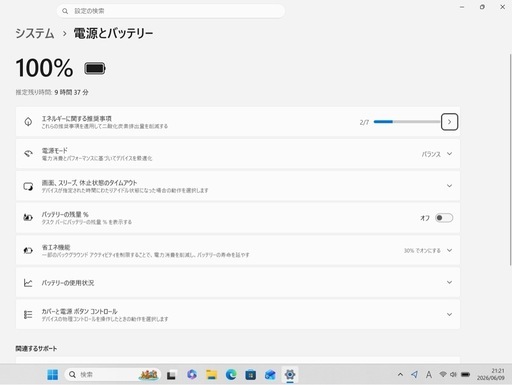Click the IME 'A' input mode indicator
This screenshot has height=385, width=512.
(429, 375)
